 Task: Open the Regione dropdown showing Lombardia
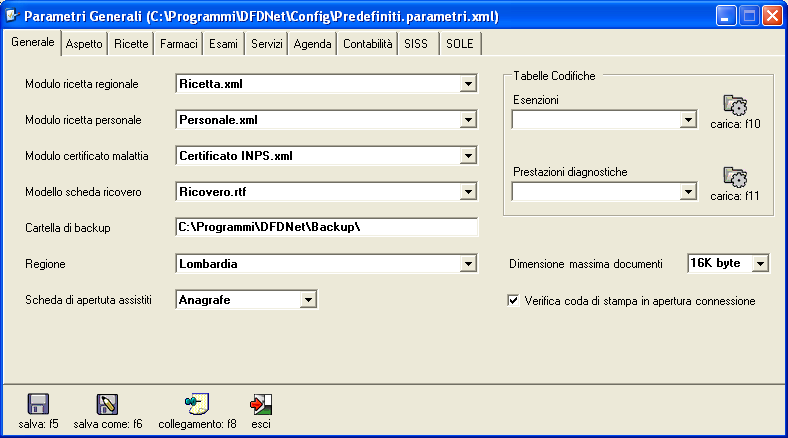click(468, 264)
